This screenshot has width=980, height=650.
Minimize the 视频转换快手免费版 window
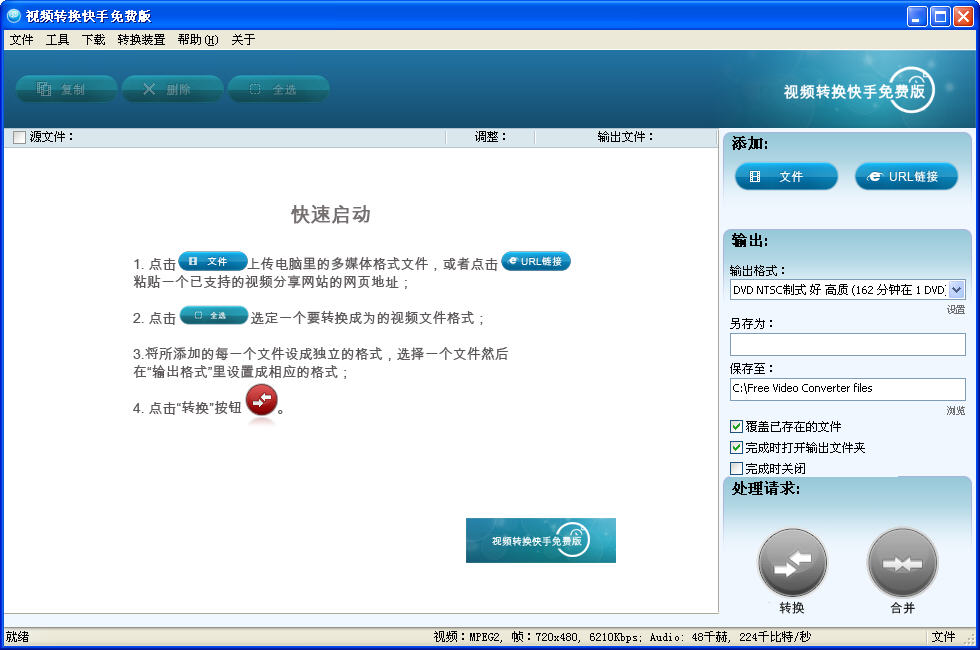[917, 16]
